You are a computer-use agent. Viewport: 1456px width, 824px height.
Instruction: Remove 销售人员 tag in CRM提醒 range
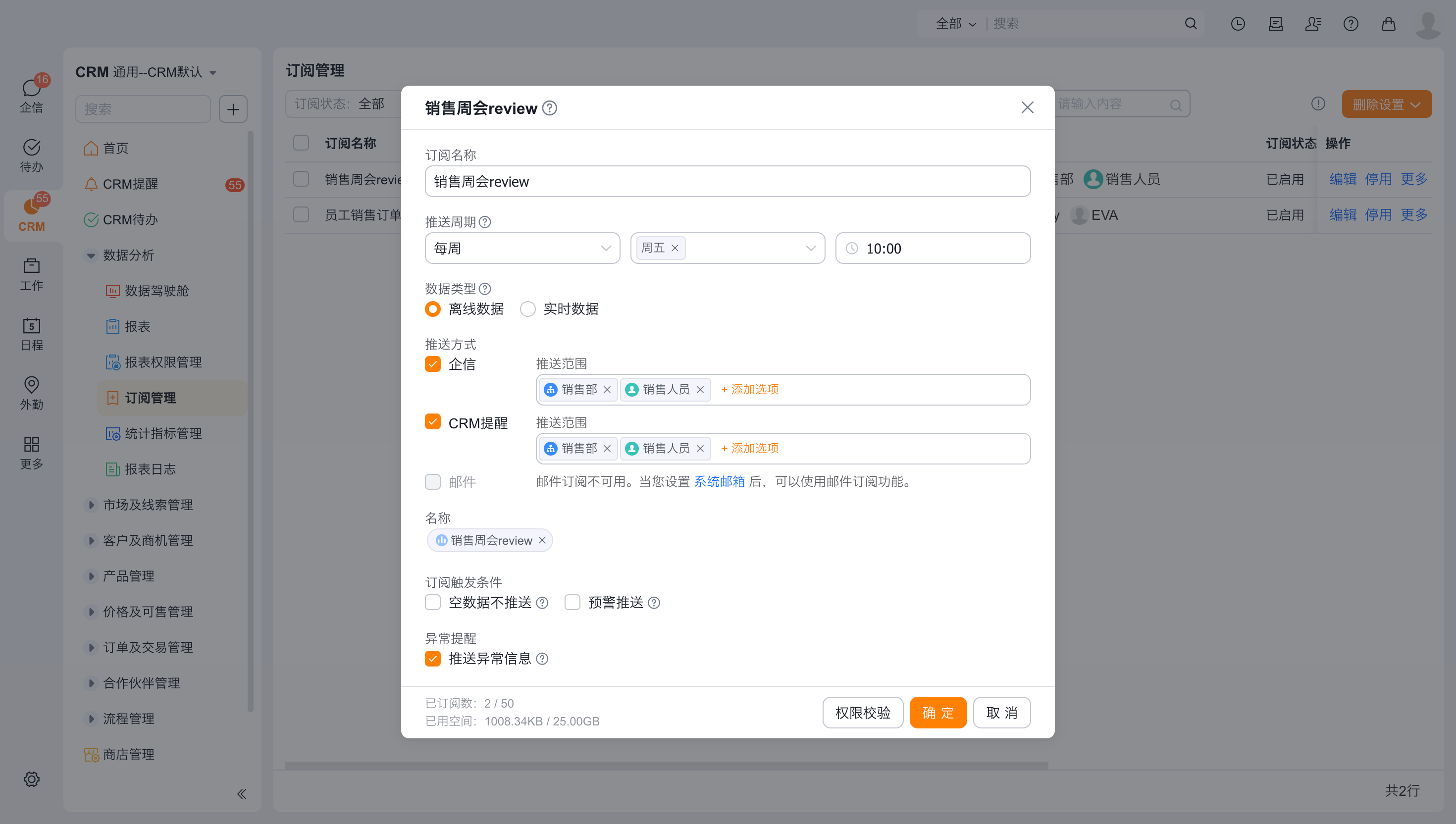(x=700, y=448)
